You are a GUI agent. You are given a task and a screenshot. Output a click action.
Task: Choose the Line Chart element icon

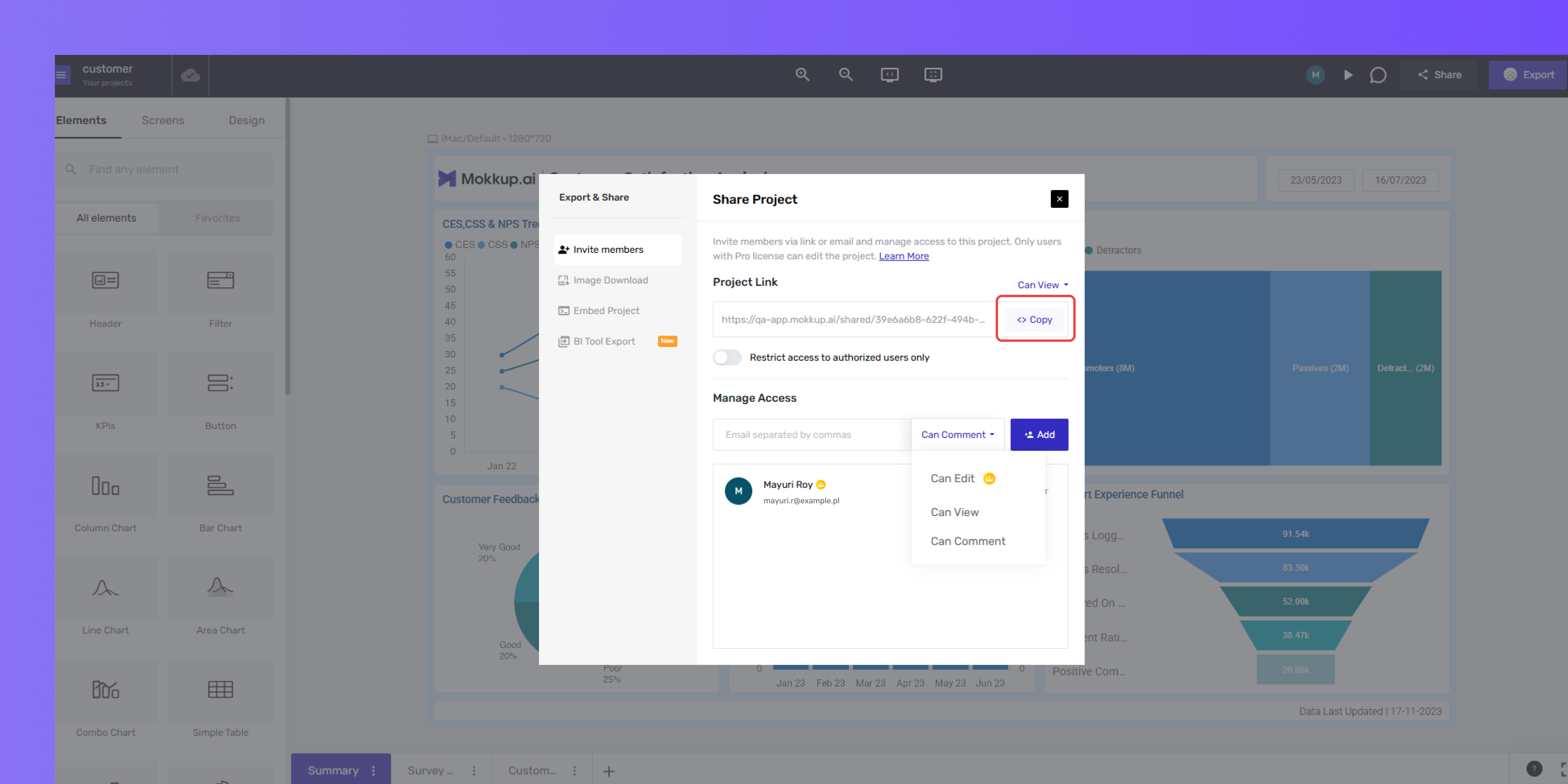pyautogui.click(x=105, y=587)
